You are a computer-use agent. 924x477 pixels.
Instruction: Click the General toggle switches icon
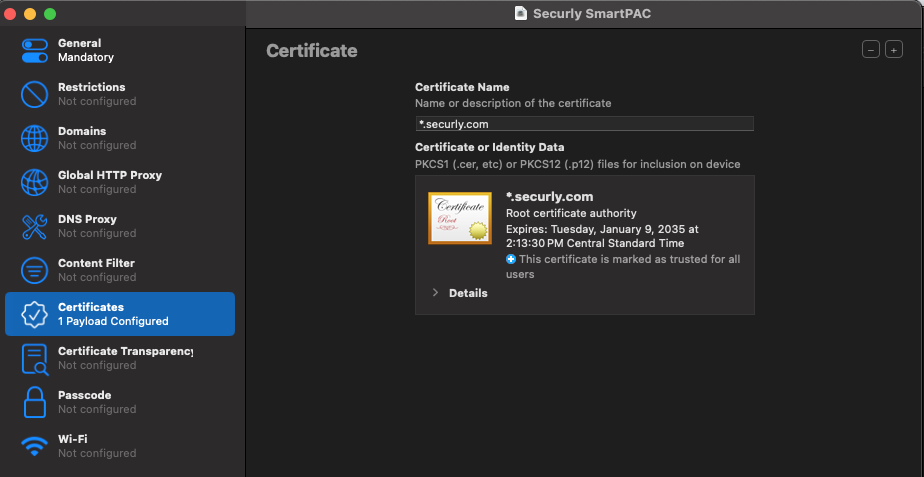35,51
